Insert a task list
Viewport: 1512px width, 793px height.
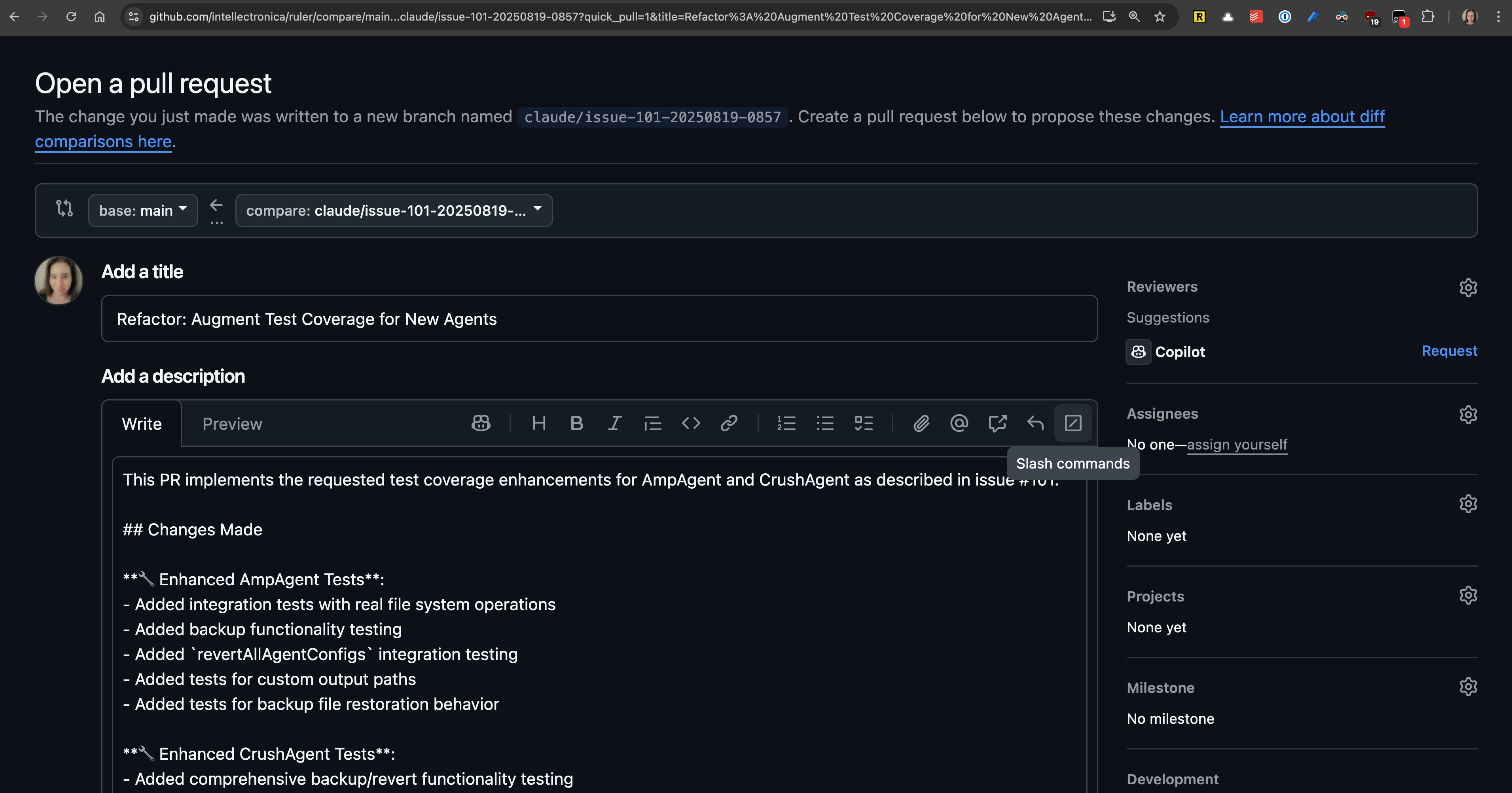(x=863, y=423)
